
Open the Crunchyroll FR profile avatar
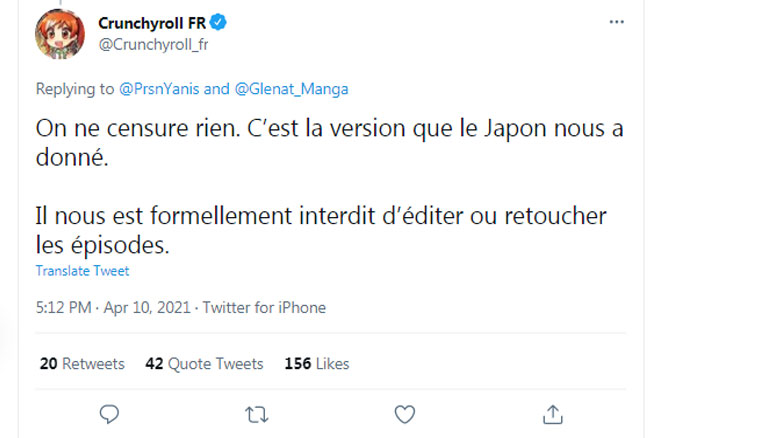coord(60,34)
